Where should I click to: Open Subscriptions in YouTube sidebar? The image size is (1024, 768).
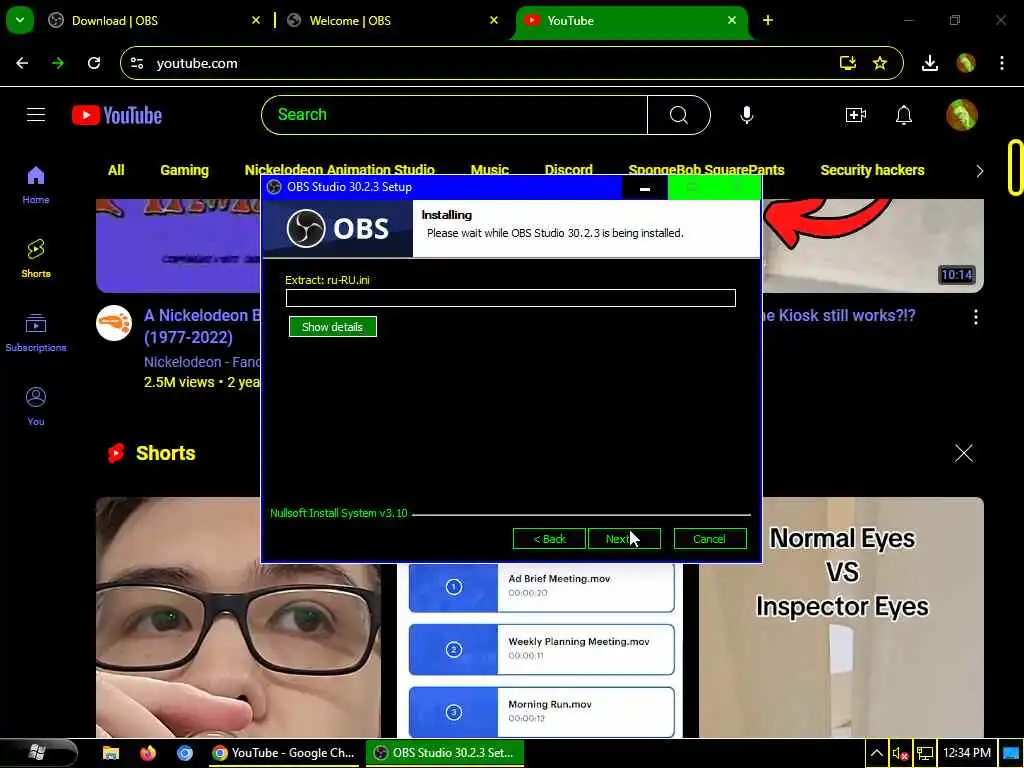coord(36,333)
